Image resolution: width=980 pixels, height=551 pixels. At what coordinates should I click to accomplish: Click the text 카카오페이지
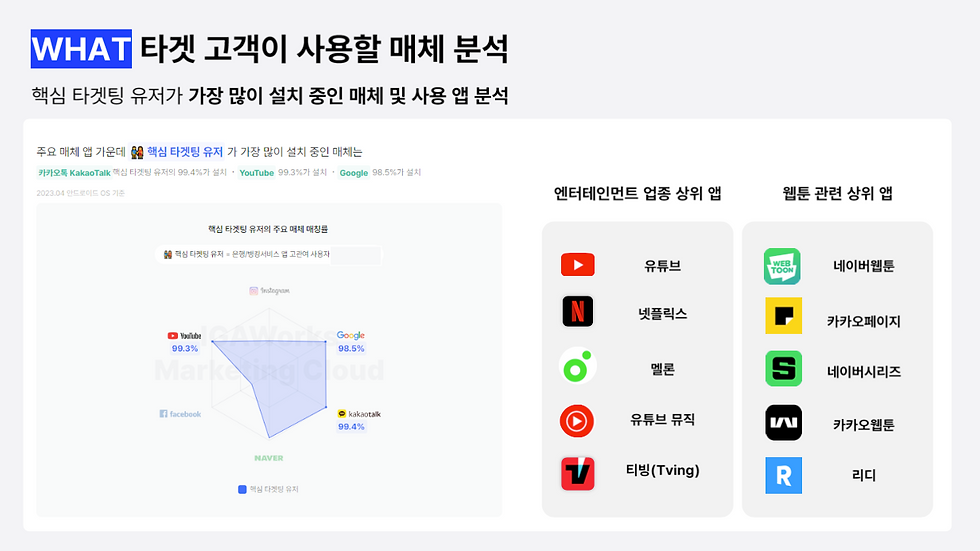864,321
